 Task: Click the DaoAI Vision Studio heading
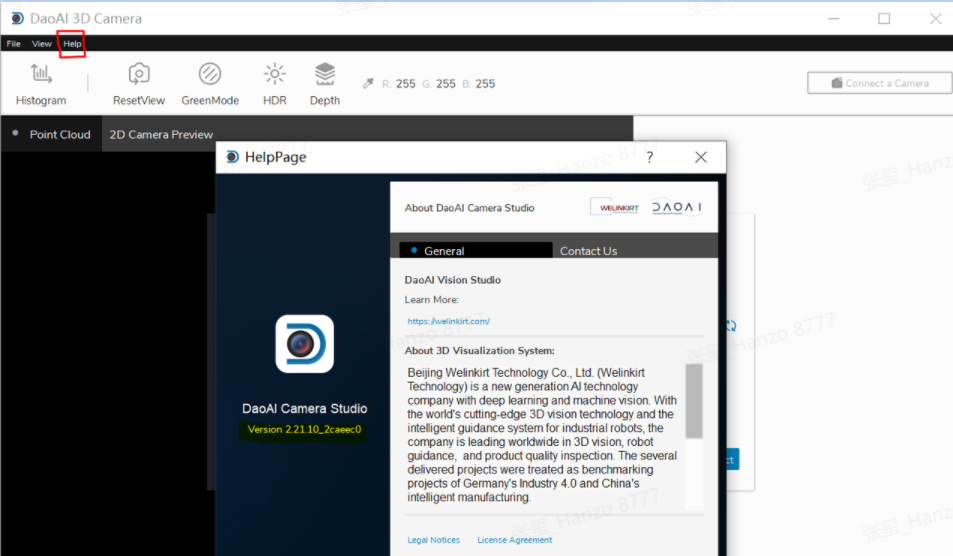coord(453,280)
